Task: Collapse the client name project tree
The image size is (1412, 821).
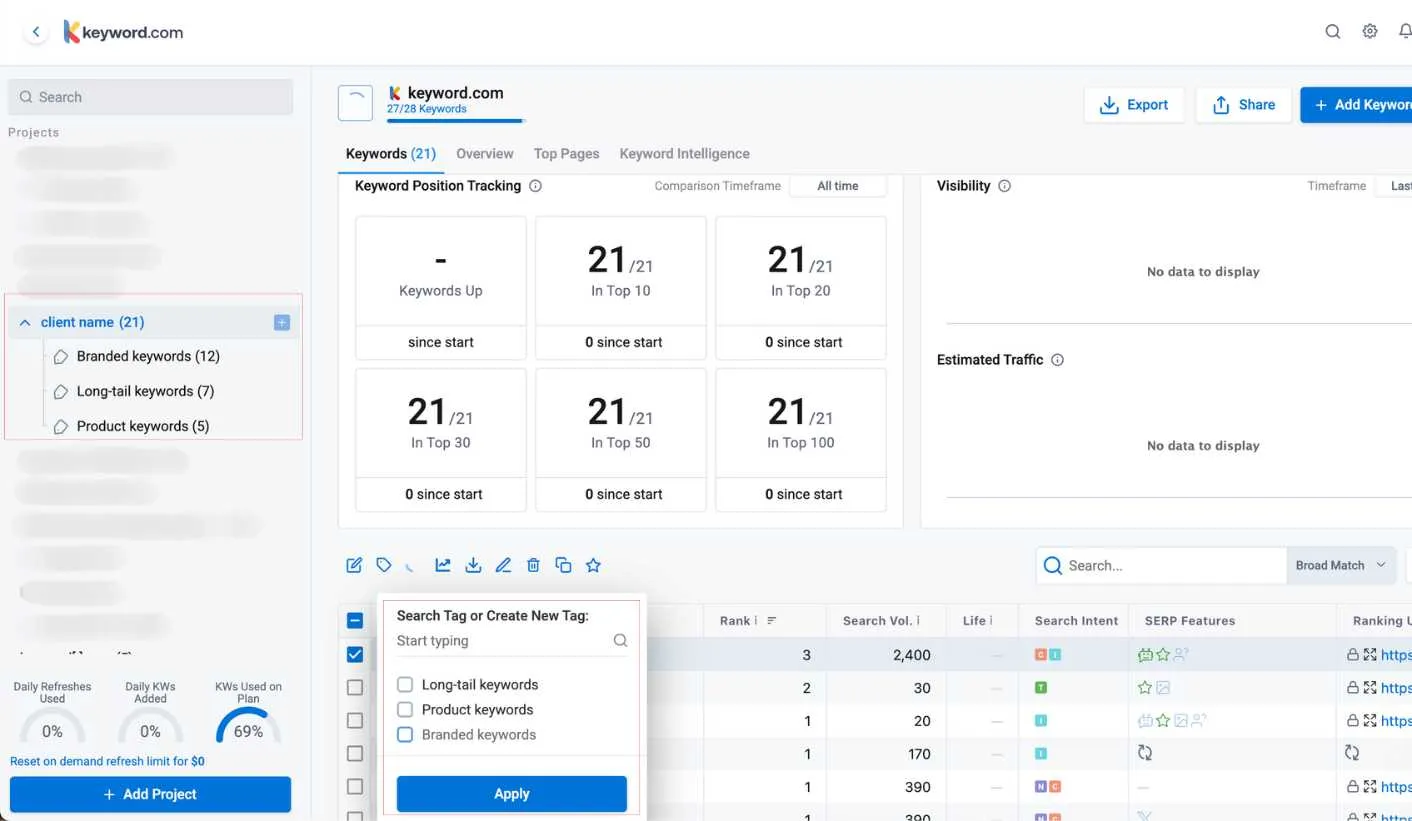Action: 25,322
